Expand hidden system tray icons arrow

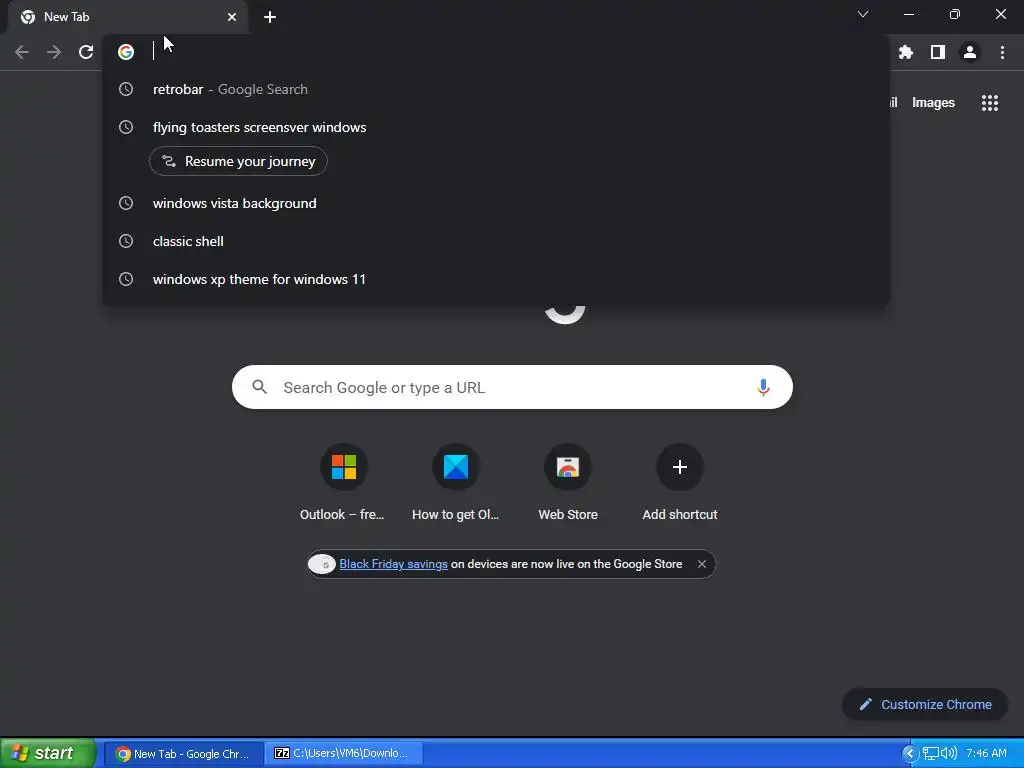point(910,754)
